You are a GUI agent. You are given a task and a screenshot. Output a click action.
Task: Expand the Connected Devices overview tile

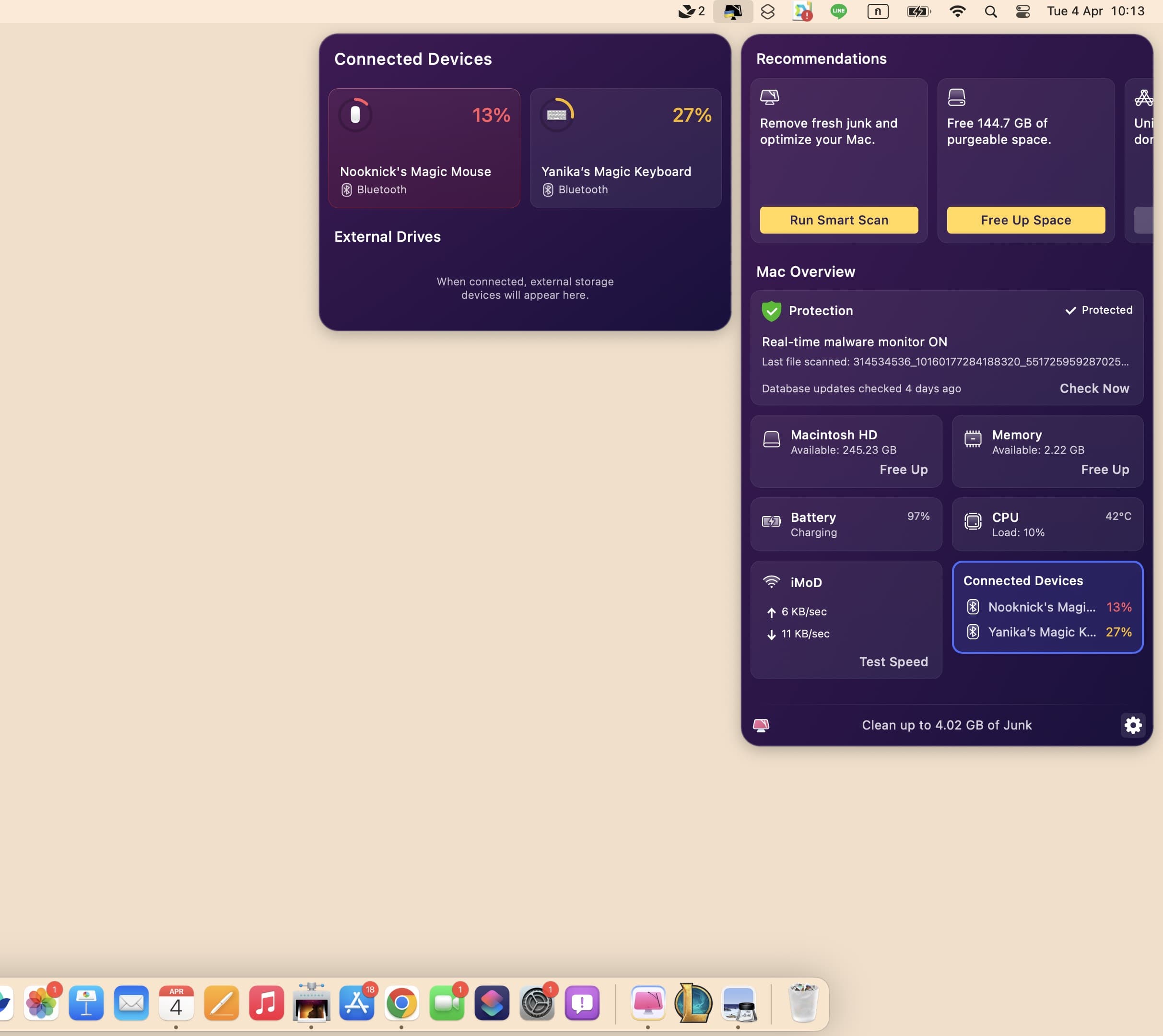(x=1047, y=607)
